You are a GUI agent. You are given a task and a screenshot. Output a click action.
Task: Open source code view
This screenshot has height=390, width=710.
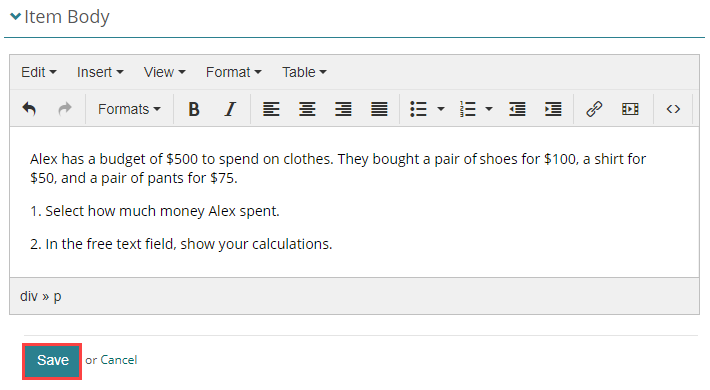673,109
